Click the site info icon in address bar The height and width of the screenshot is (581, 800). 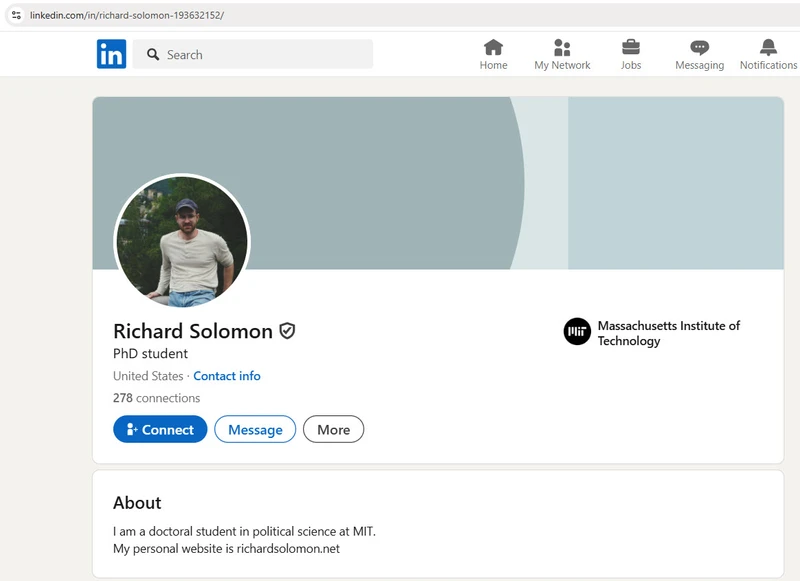[x=16, y=15]
